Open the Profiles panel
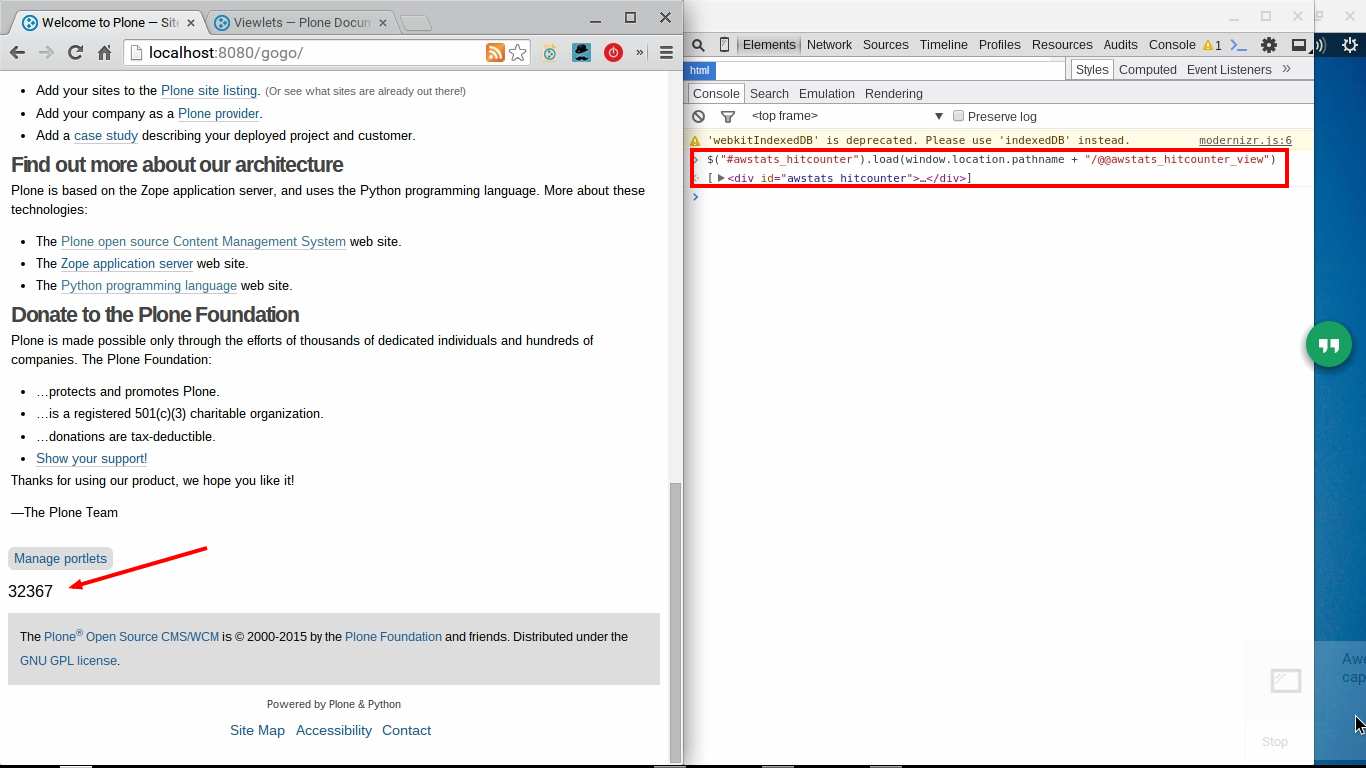 point(1000,45)
